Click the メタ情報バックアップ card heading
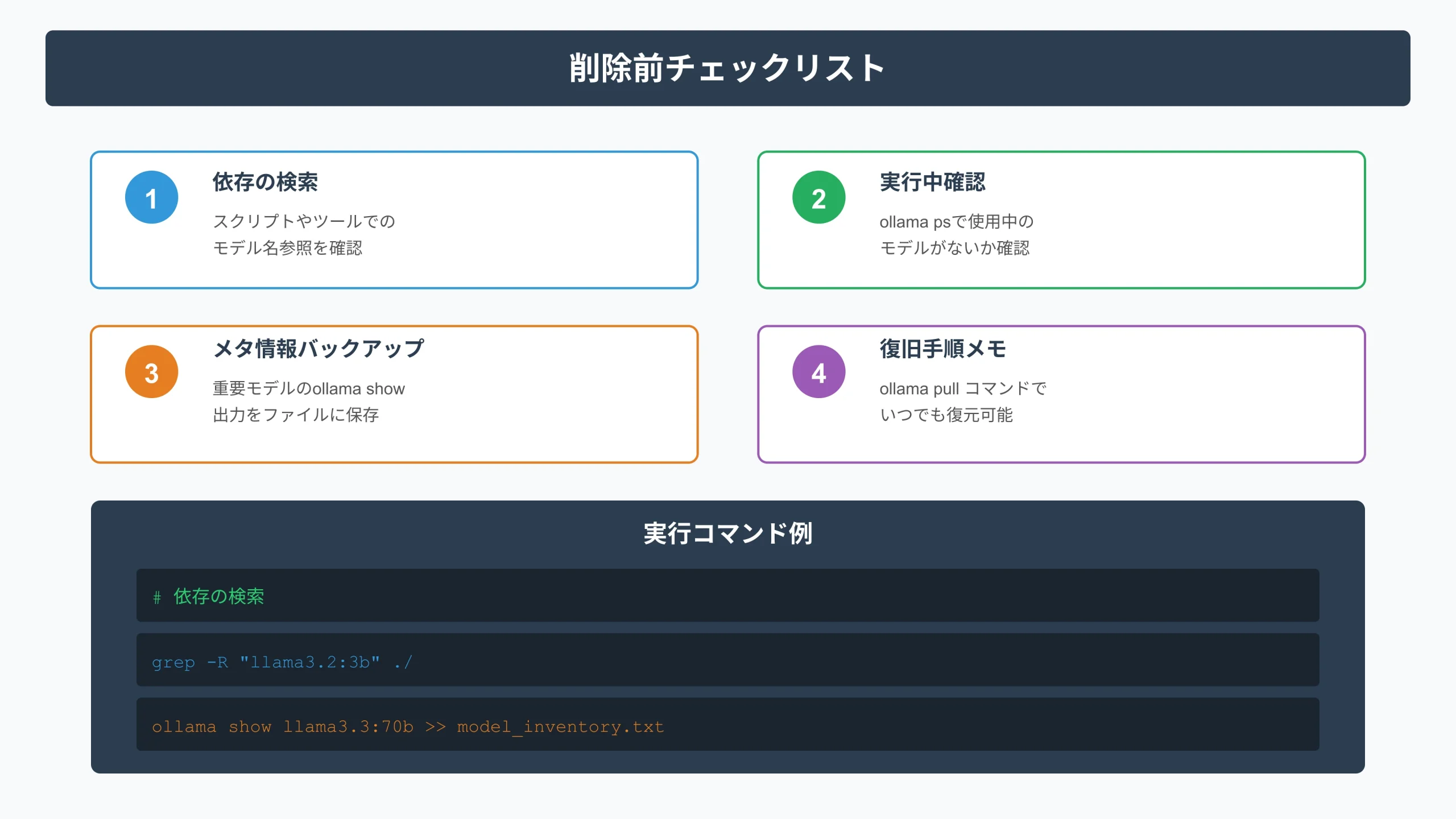 pyautogui.click(x=318, y=349)
